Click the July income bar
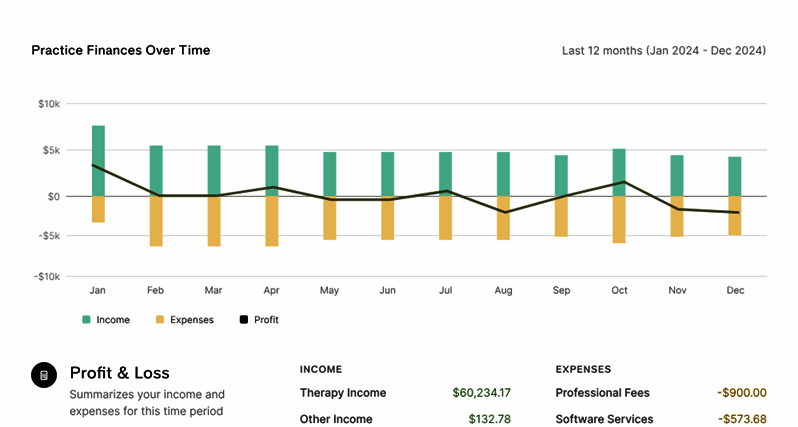This screenshot has height=427, width=798. [x=446, y=174]
